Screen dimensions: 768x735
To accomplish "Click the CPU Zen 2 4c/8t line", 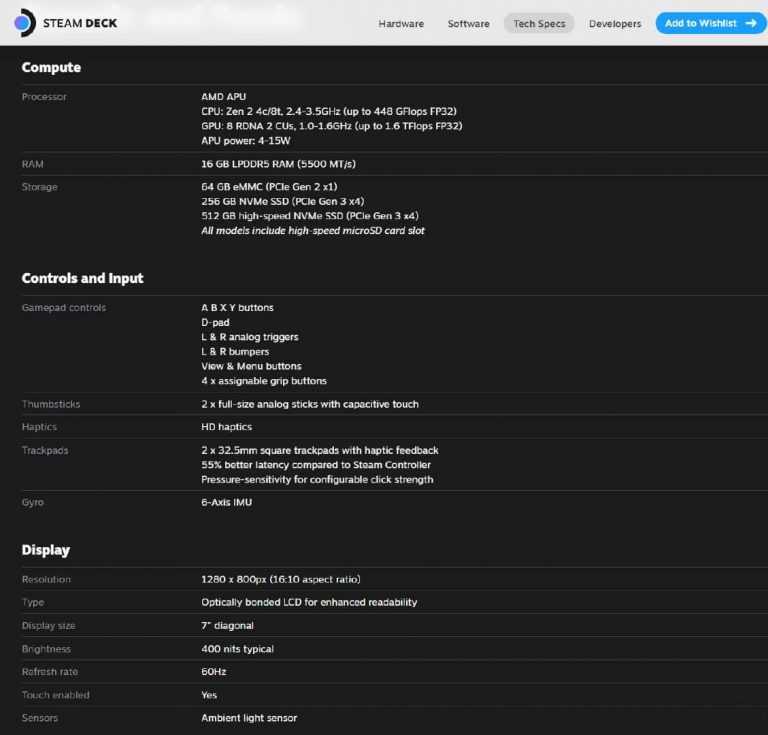I will (x=329, y=112).
